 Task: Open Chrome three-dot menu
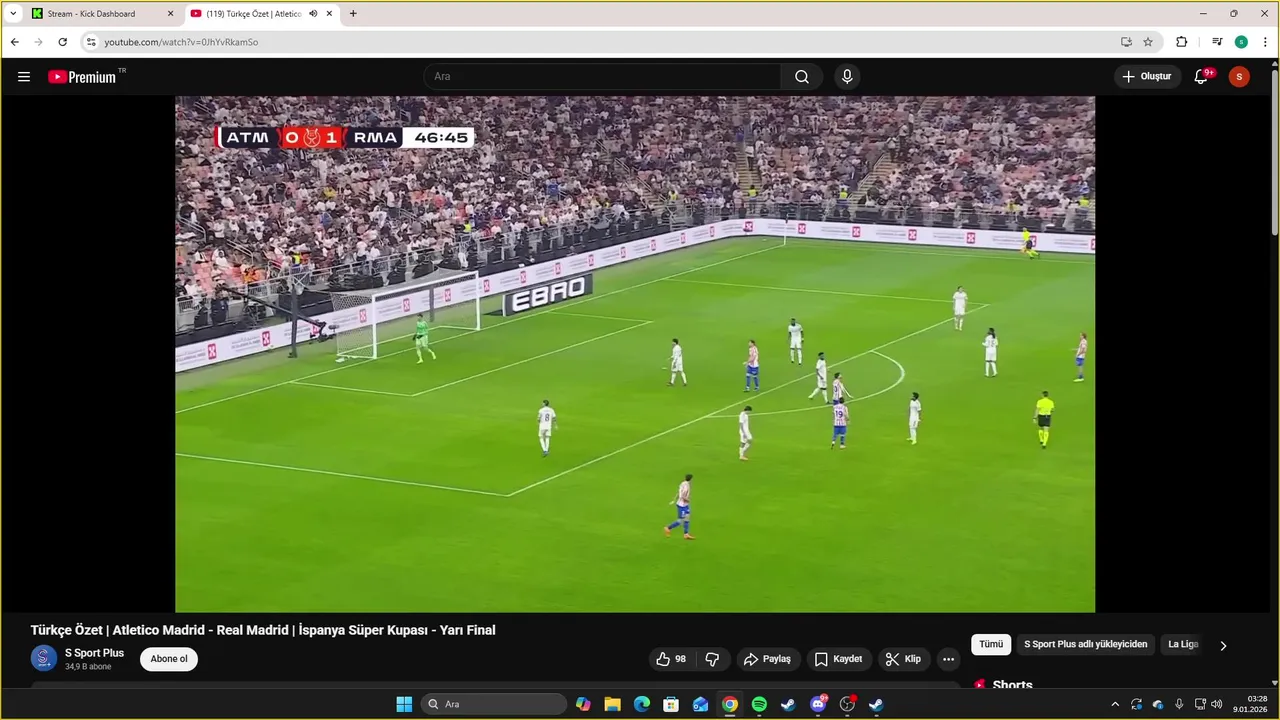(x=1265, y=42)
